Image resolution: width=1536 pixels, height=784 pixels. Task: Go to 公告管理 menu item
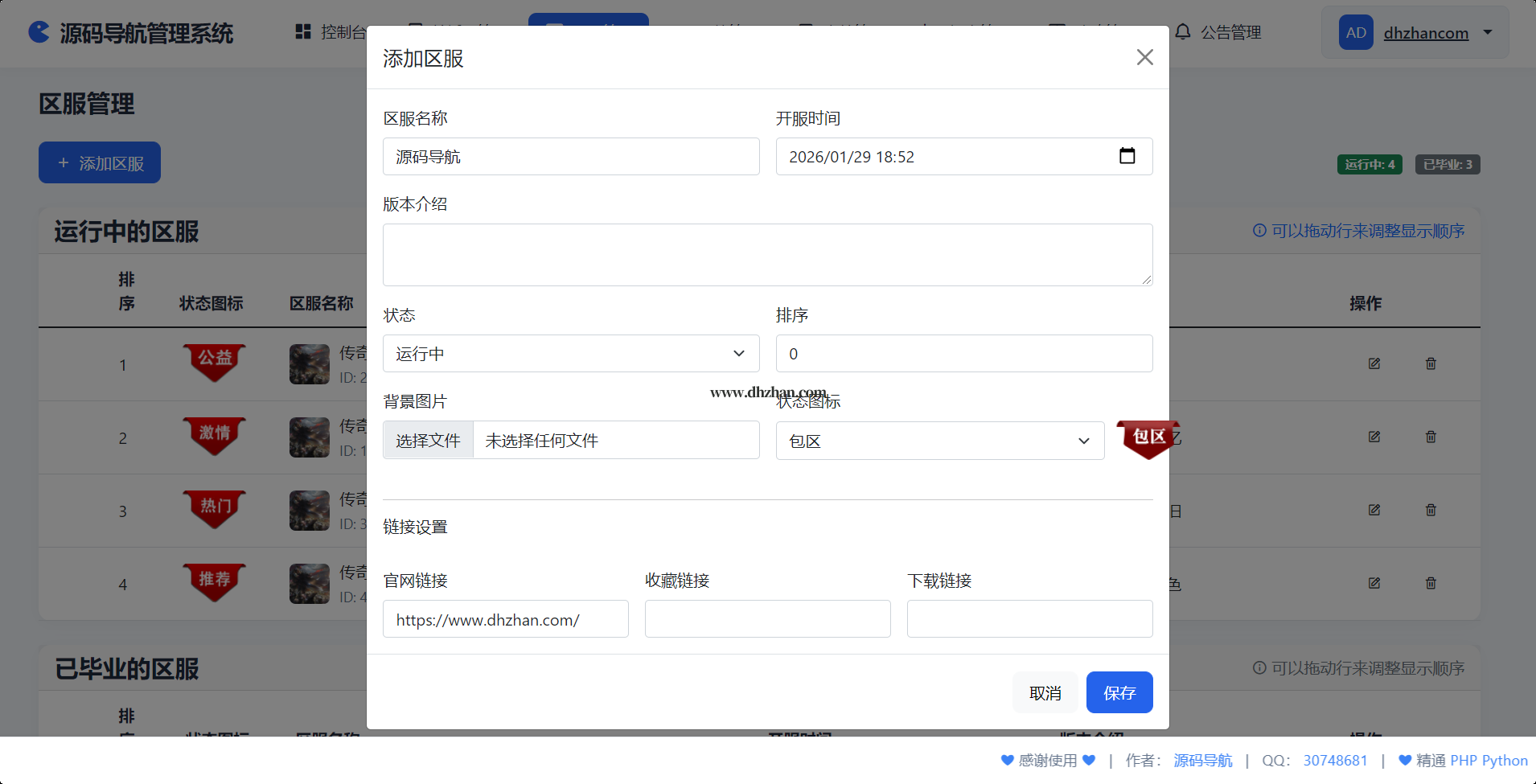coord(1230,32)
